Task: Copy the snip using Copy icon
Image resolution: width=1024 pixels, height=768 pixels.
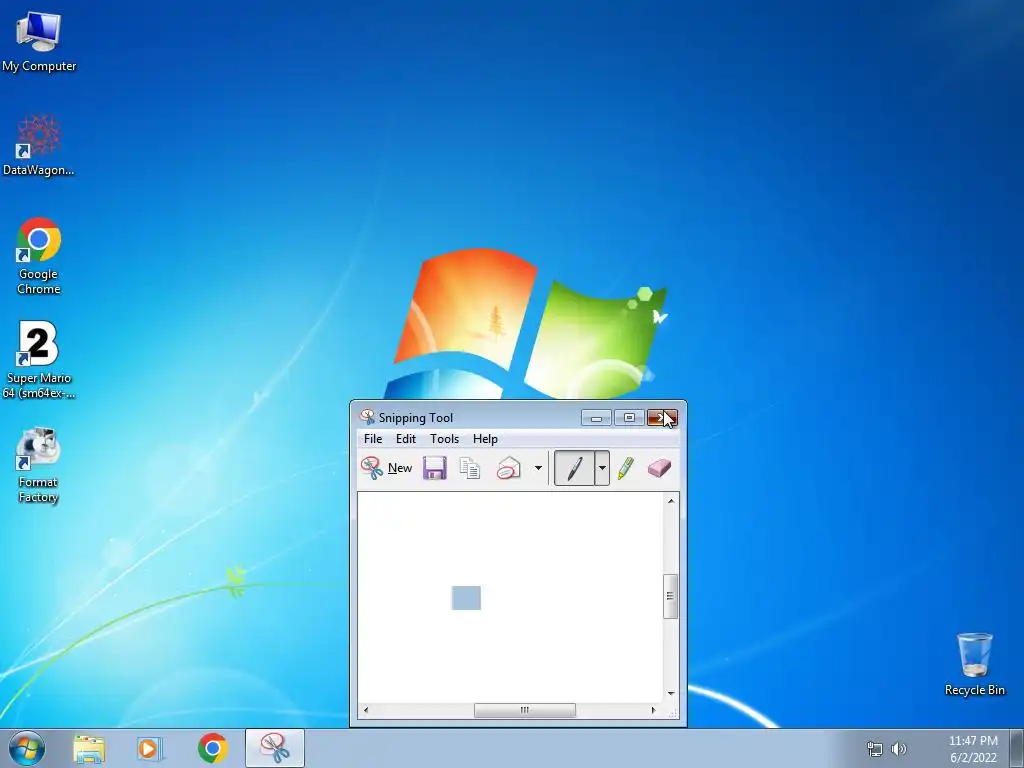Action: click(x=470, y=468)
